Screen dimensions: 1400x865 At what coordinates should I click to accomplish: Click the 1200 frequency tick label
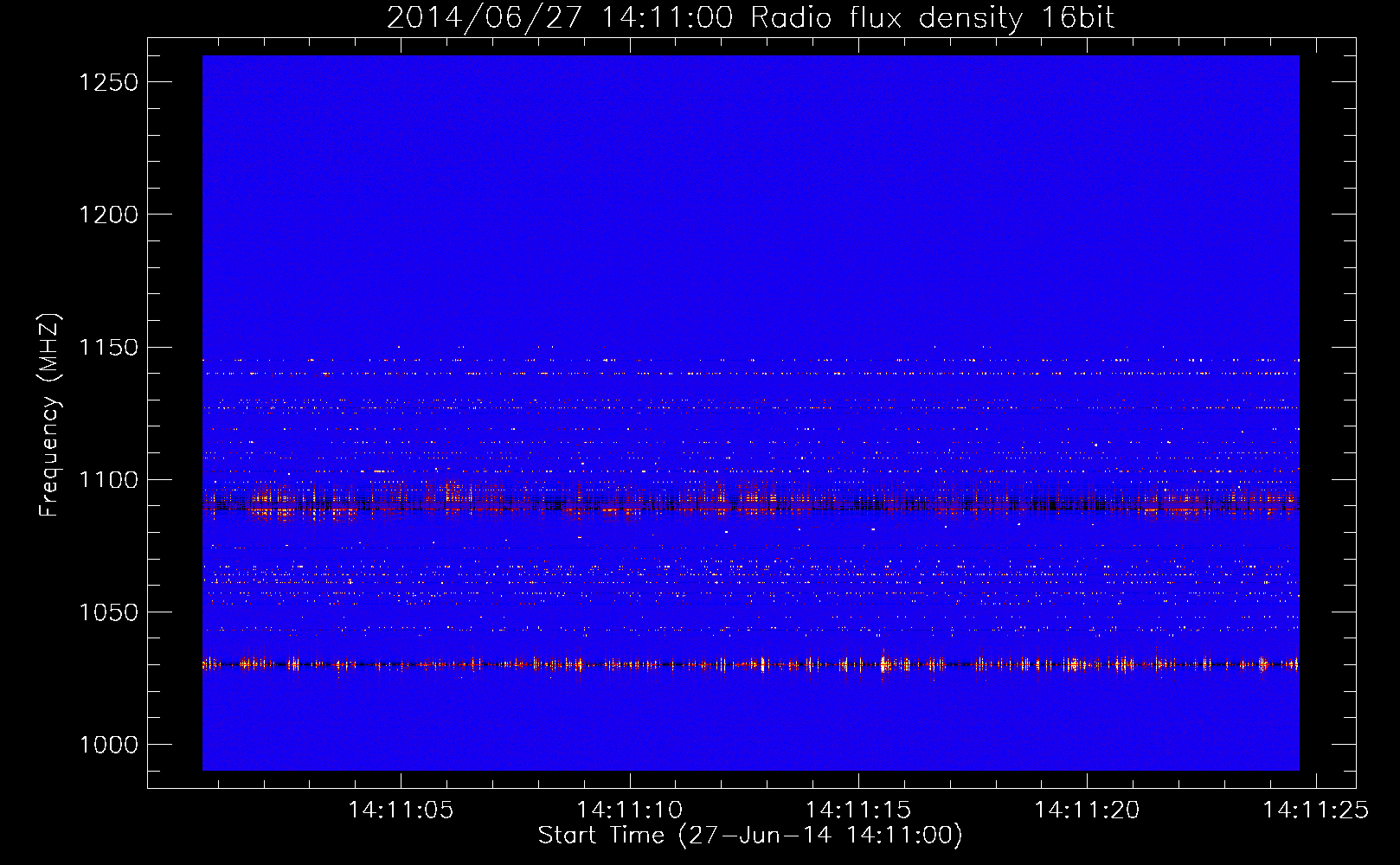(x=108, y=215)
